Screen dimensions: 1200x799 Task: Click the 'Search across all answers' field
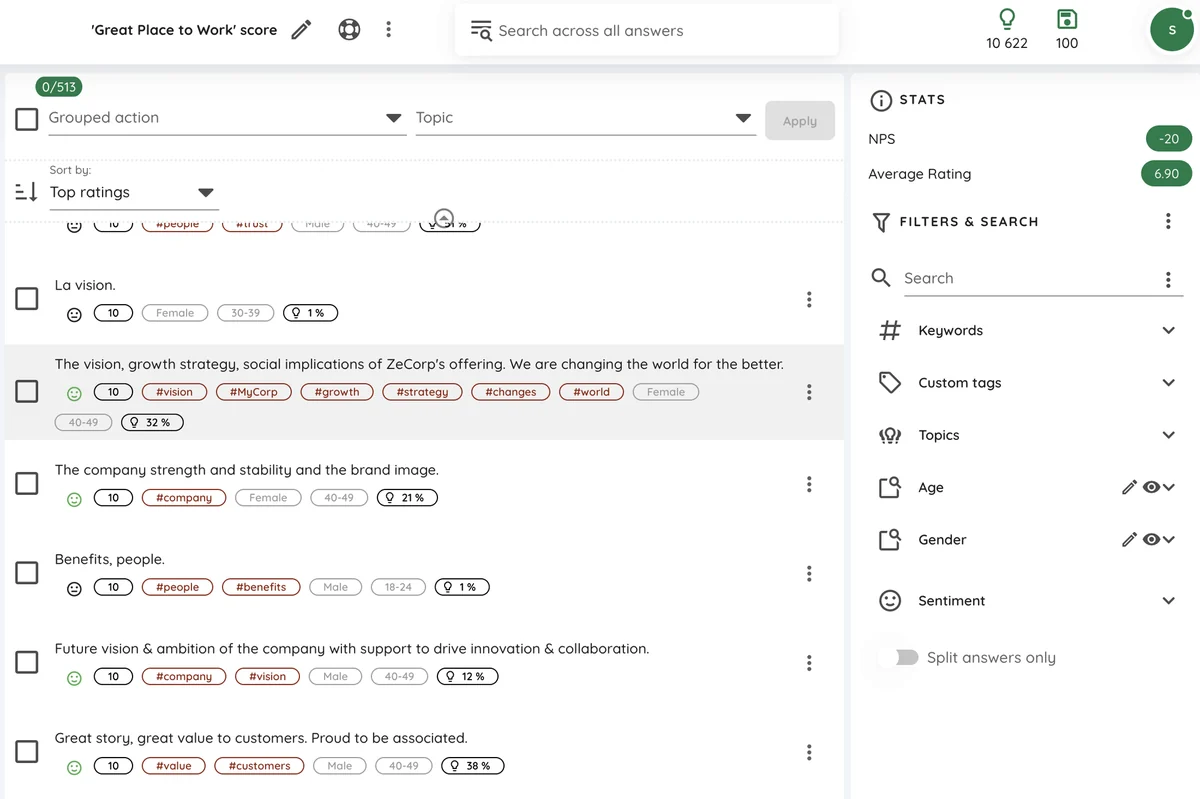646,31
